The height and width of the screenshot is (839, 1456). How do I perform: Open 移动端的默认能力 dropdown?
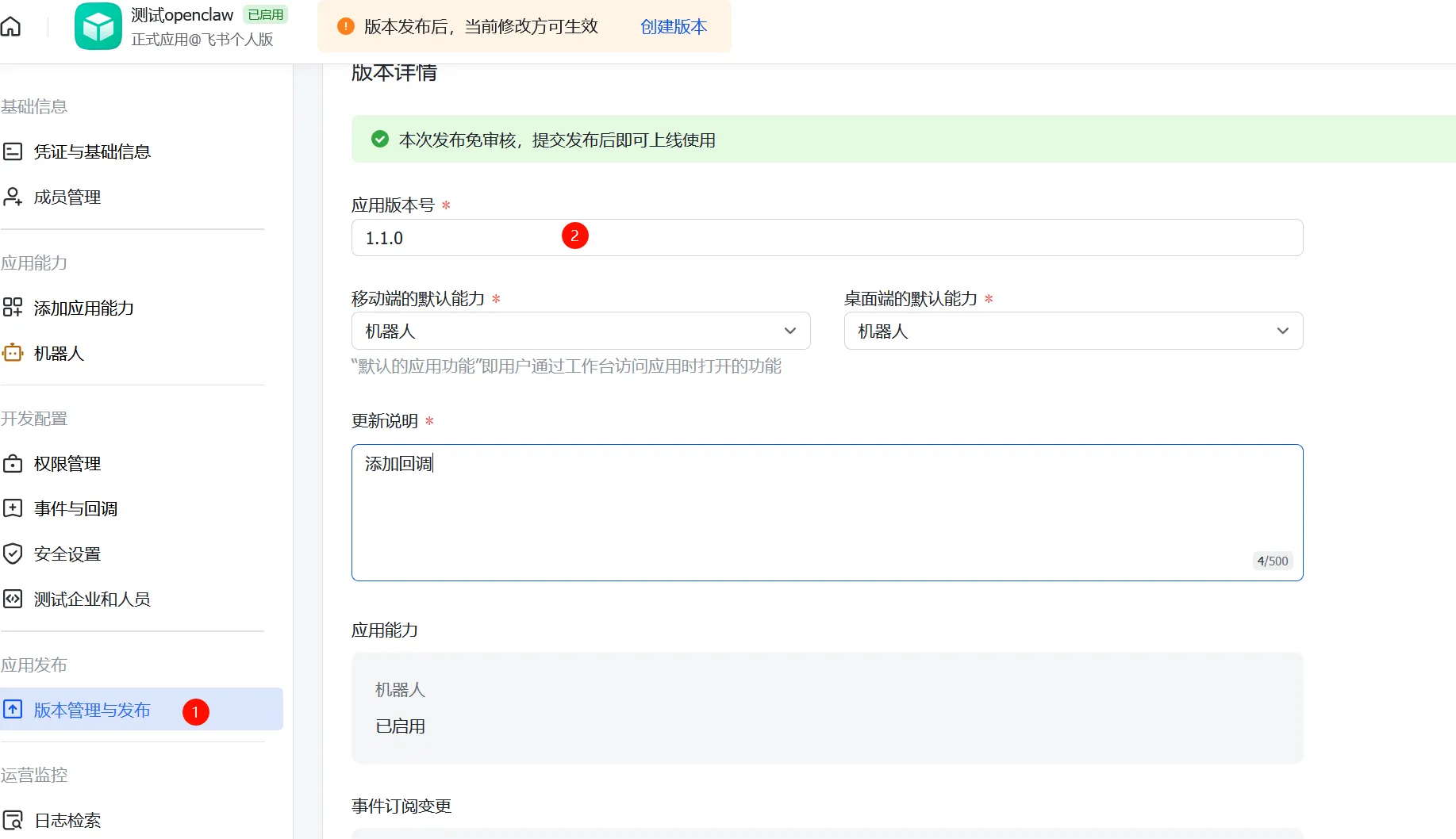pyautogui.click(x=581, y=331)
